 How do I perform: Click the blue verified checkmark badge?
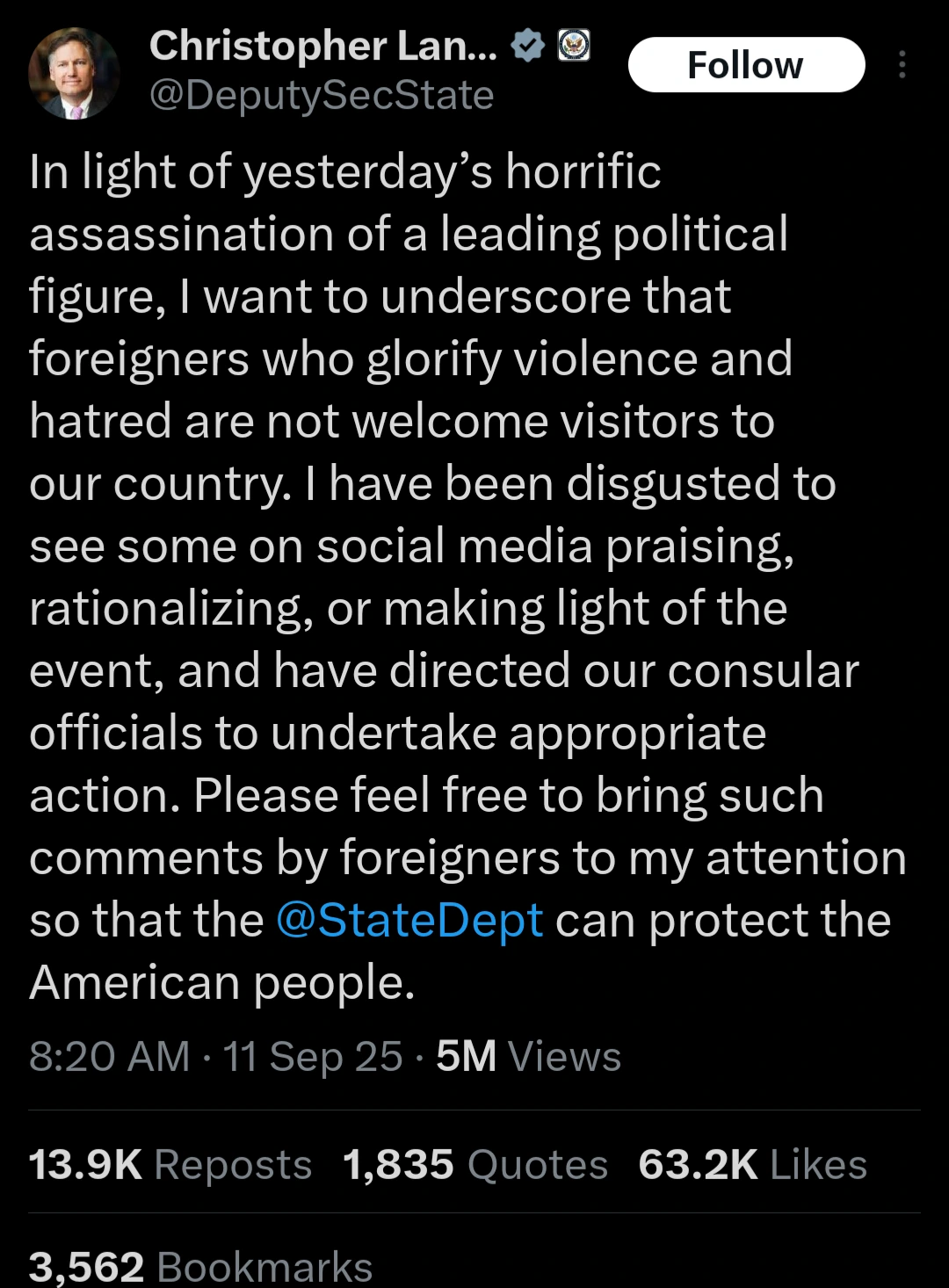pyautogui.click(x=528, y=46)
